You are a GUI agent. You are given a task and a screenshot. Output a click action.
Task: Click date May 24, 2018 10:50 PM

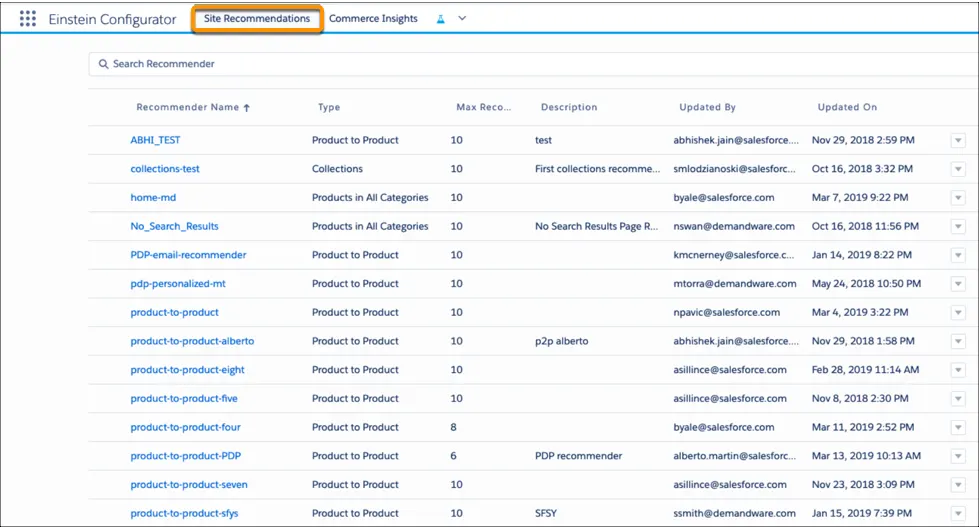[866, 283]
